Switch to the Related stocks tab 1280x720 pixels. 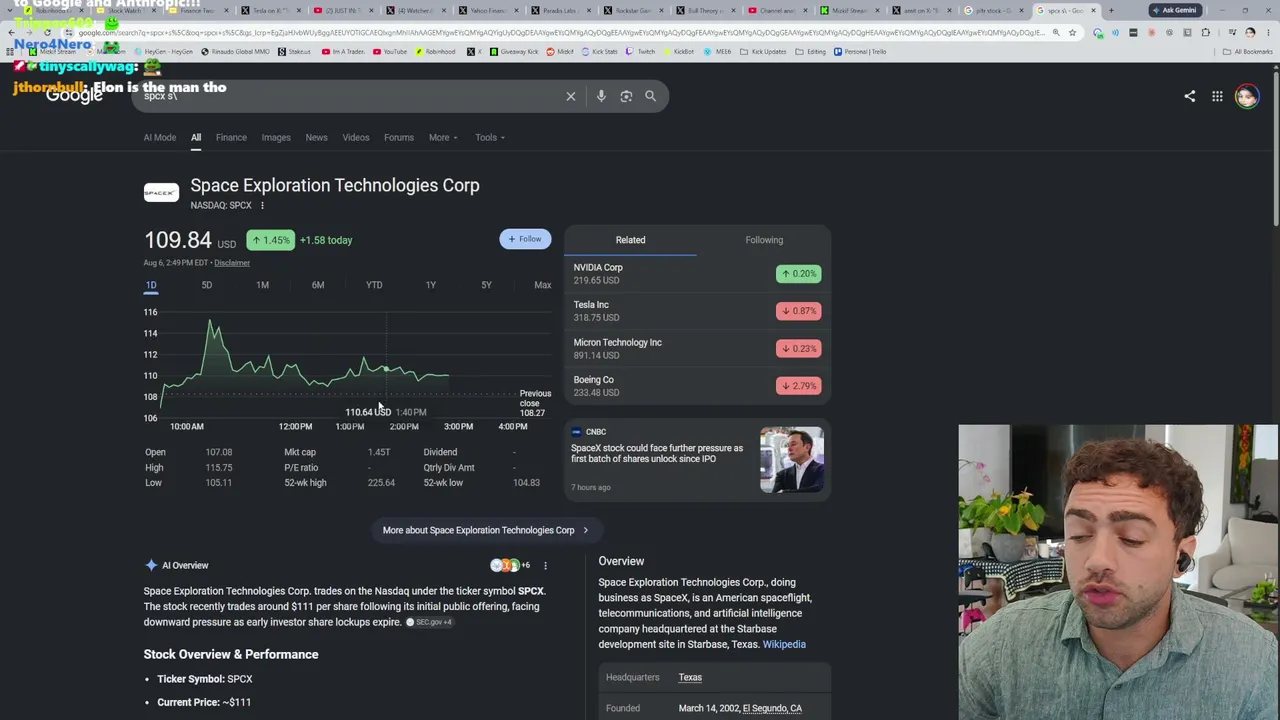click(x=631, y=240)
